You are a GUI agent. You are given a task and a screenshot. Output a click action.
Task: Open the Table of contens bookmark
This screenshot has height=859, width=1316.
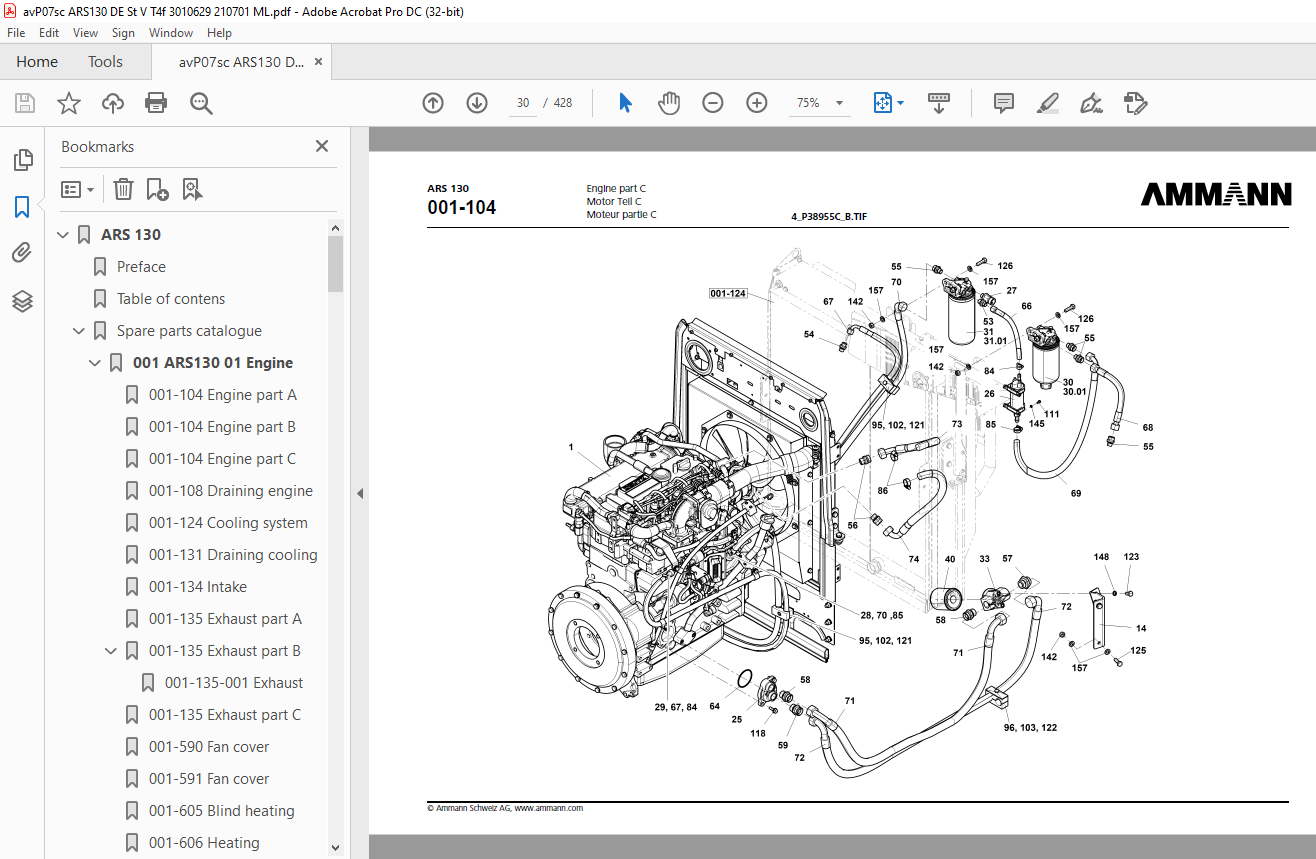[x=171, y=299]
